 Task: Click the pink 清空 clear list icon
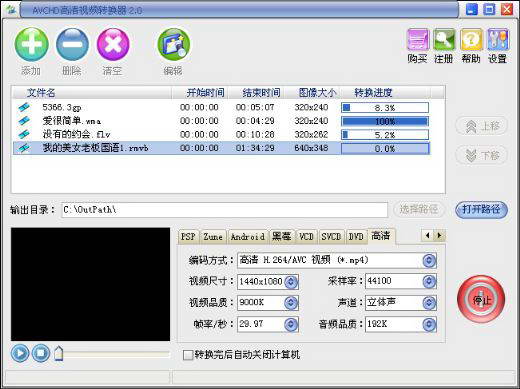click(x=113, y=44)
